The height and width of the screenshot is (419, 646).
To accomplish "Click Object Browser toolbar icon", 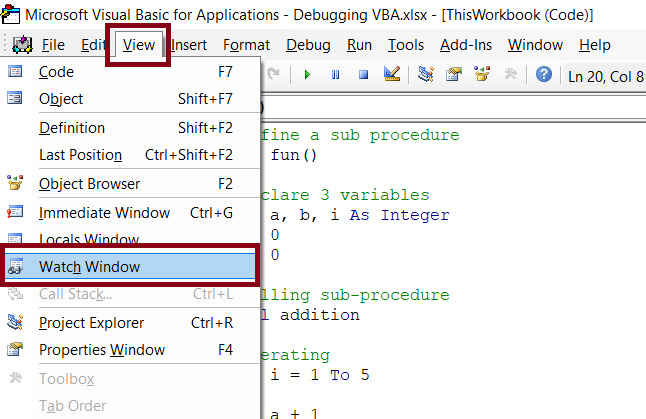I will 482,74.
